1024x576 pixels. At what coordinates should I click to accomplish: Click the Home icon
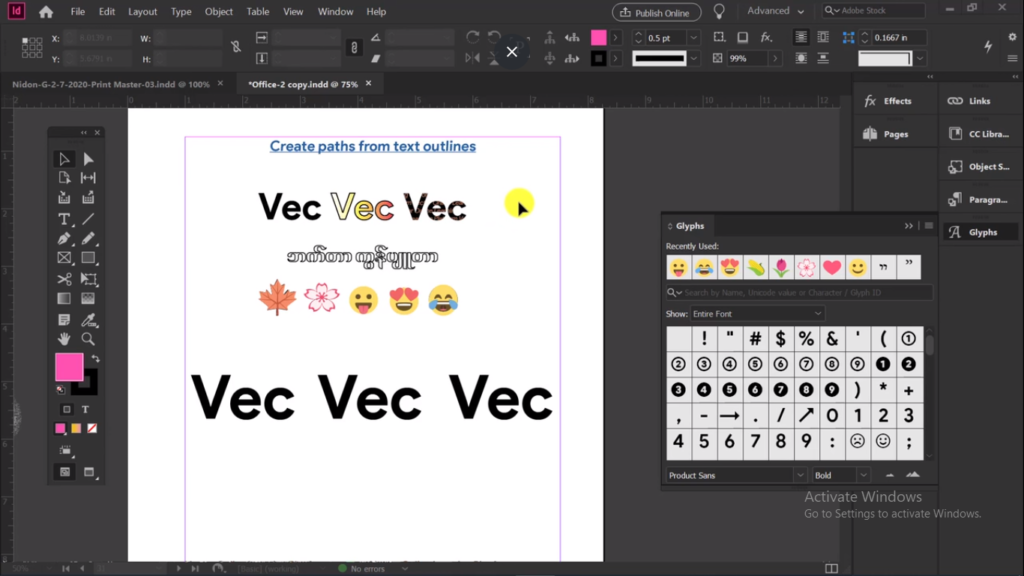point(46,12)
